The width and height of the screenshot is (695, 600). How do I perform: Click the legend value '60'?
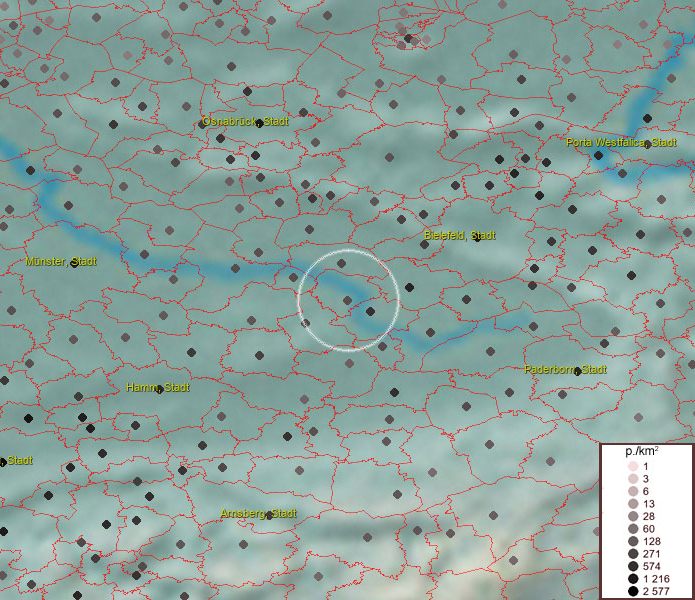click(x=649, y=529)
